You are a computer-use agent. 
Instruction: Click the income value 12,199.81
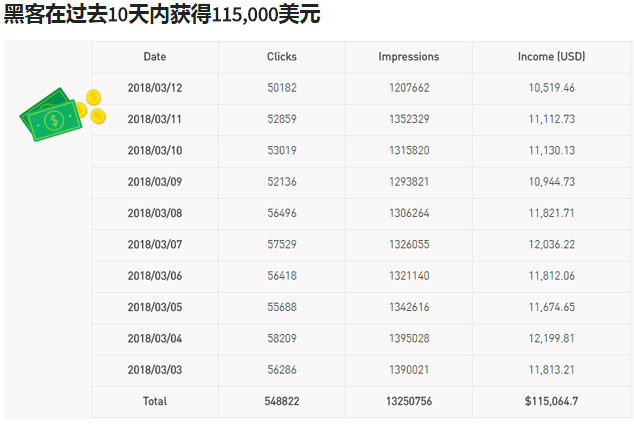551,339
